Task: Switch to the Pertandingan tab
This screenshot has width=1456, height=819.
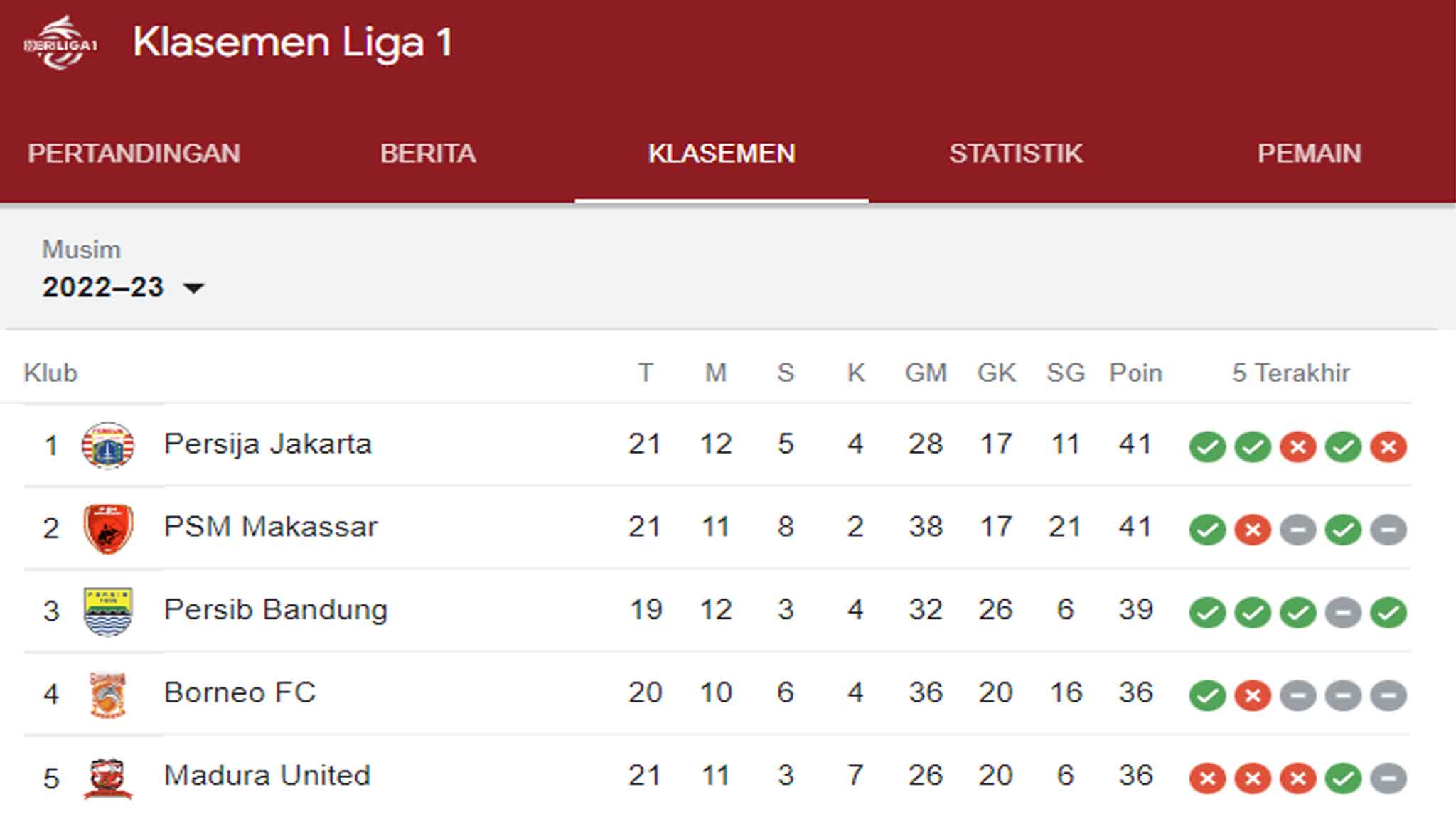Action: [x=134, y=154]
